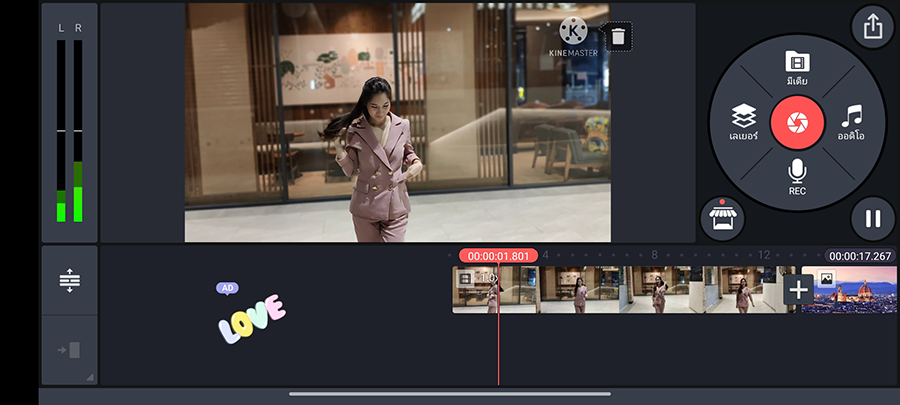Tap the share/export icon
This screenshot has width=900, height=405.
click(x=872, y=27)
